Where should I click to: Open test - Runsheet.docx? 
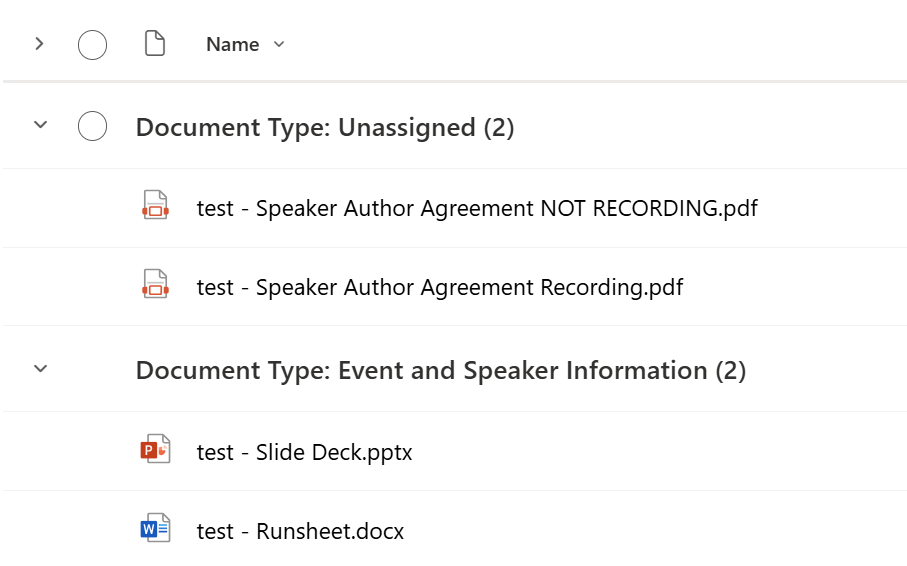[x=300, y=531]
